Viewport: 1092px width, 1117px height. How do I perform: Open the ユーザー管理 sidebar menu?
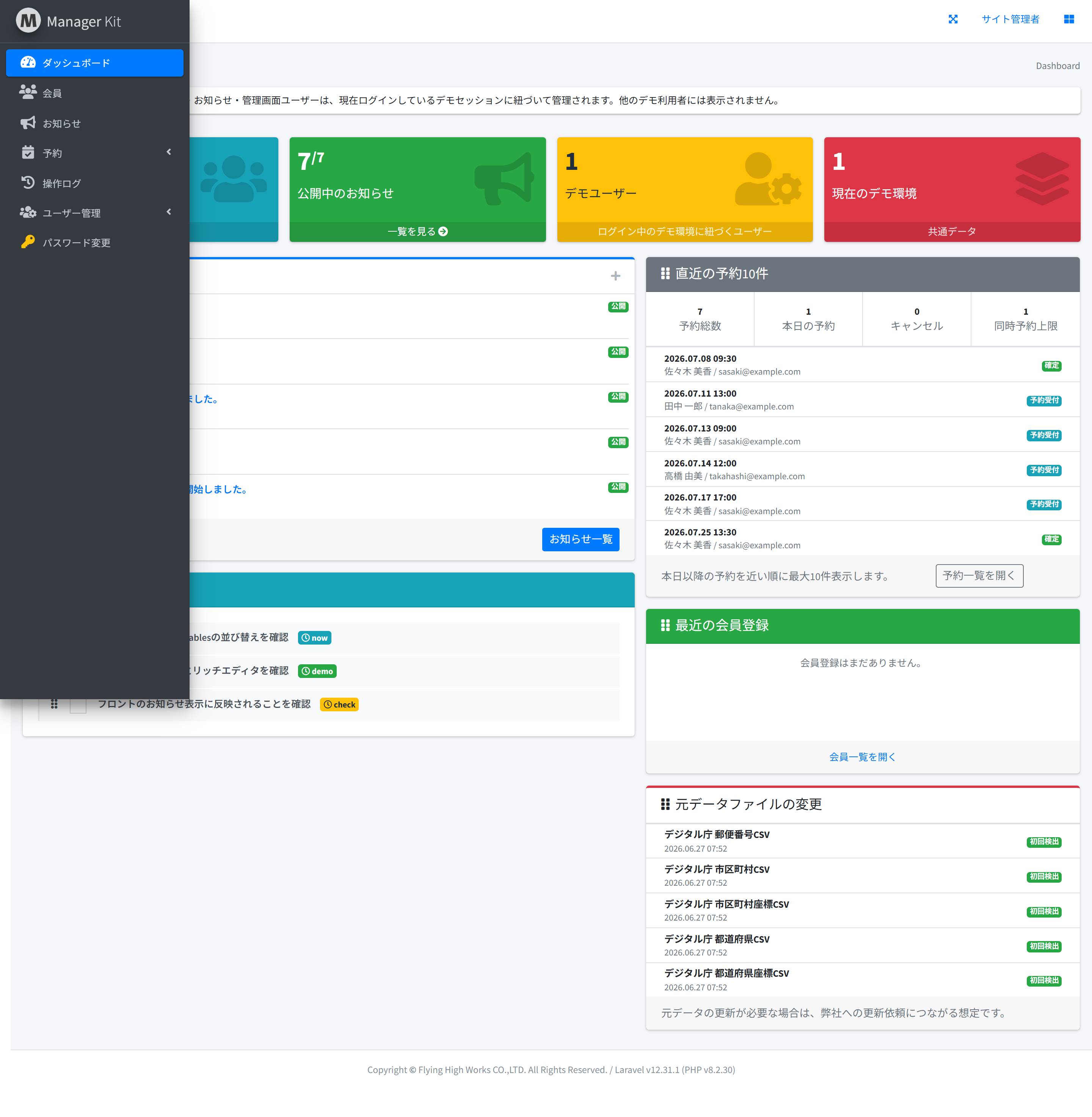pos(95,213)
